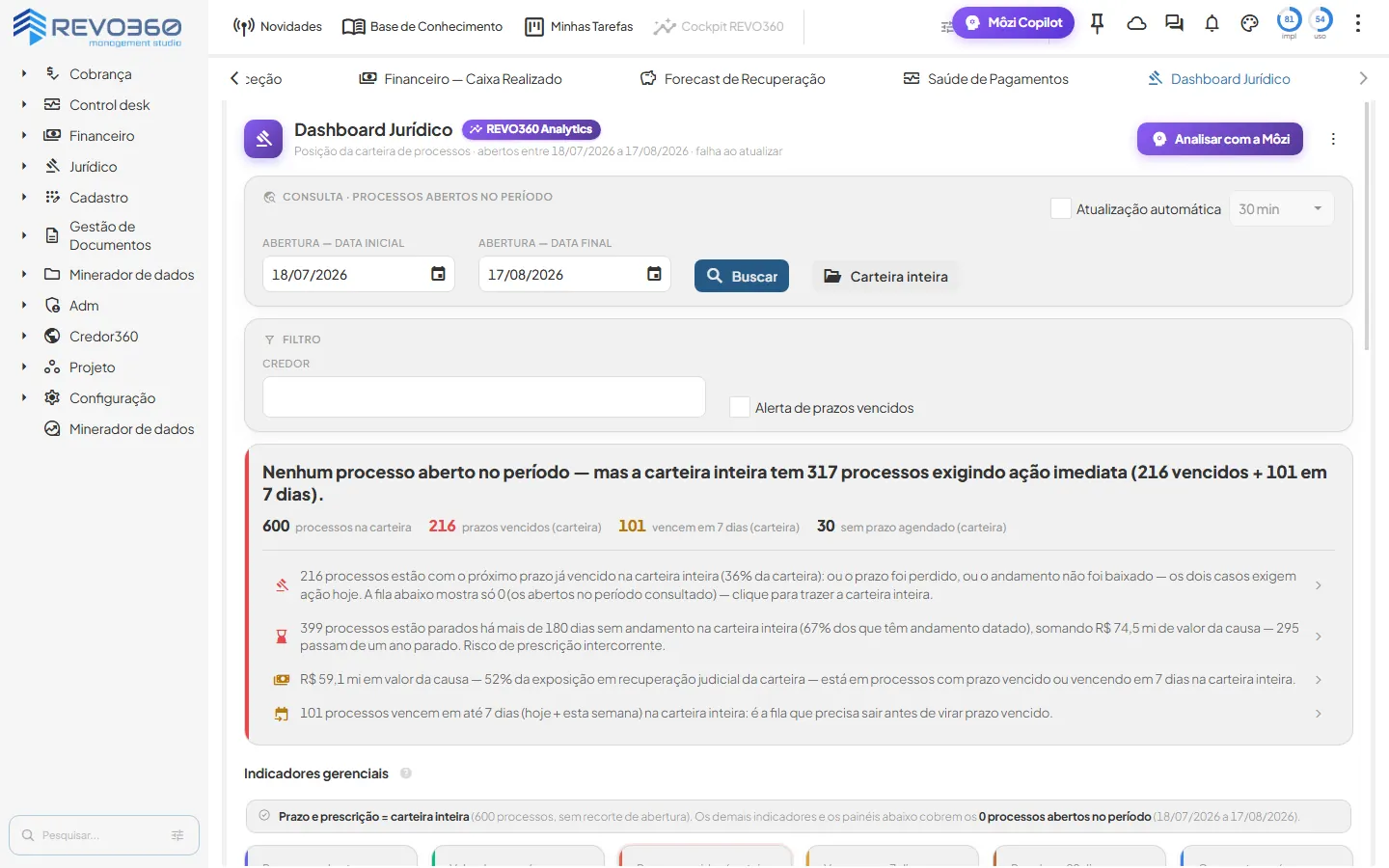Open the notifications bell
Screen dimensions: 1389x868
[1212, 24]
